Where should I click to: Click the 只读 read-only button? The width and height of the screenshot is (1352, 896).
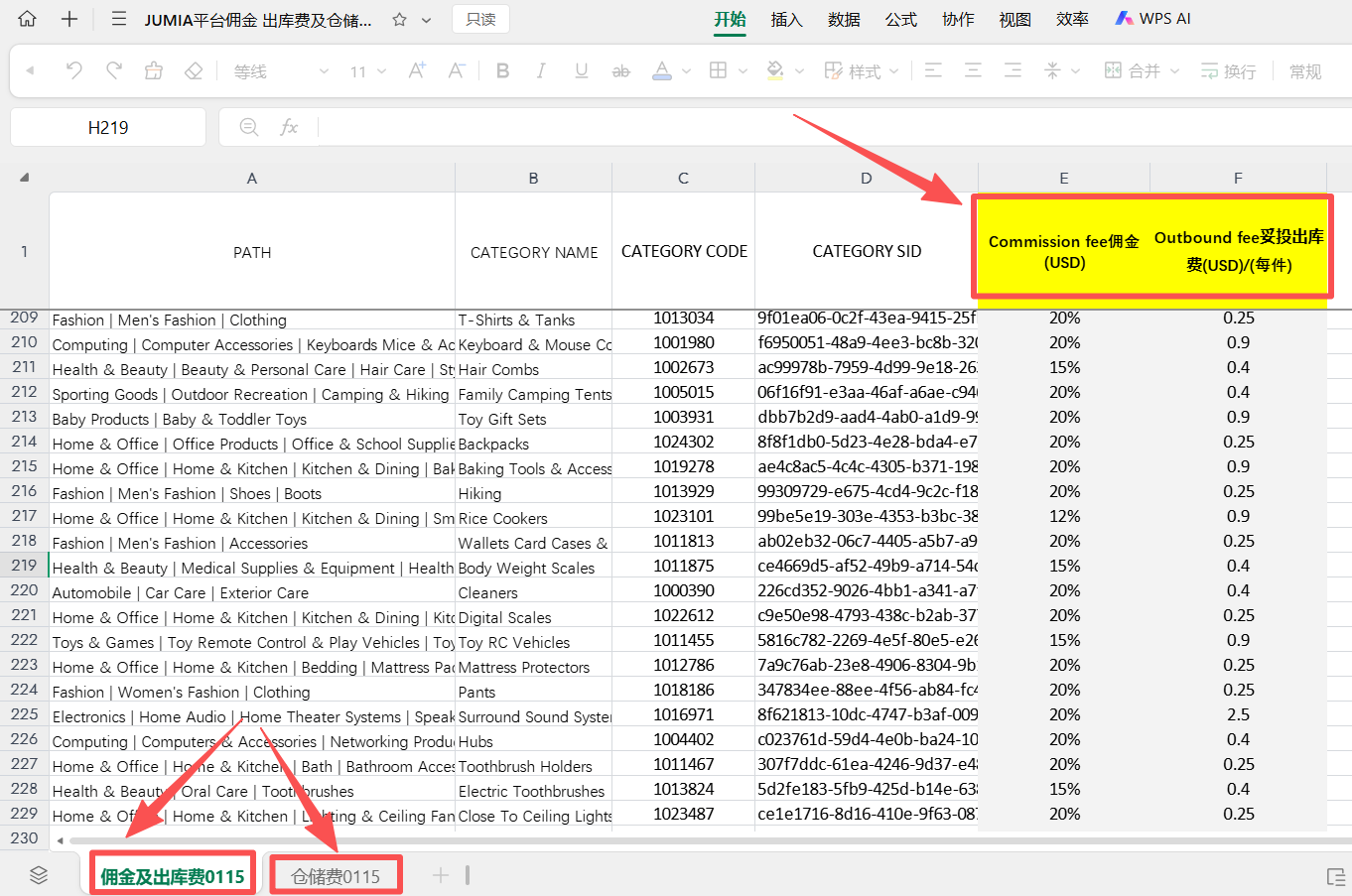(480, 19)
